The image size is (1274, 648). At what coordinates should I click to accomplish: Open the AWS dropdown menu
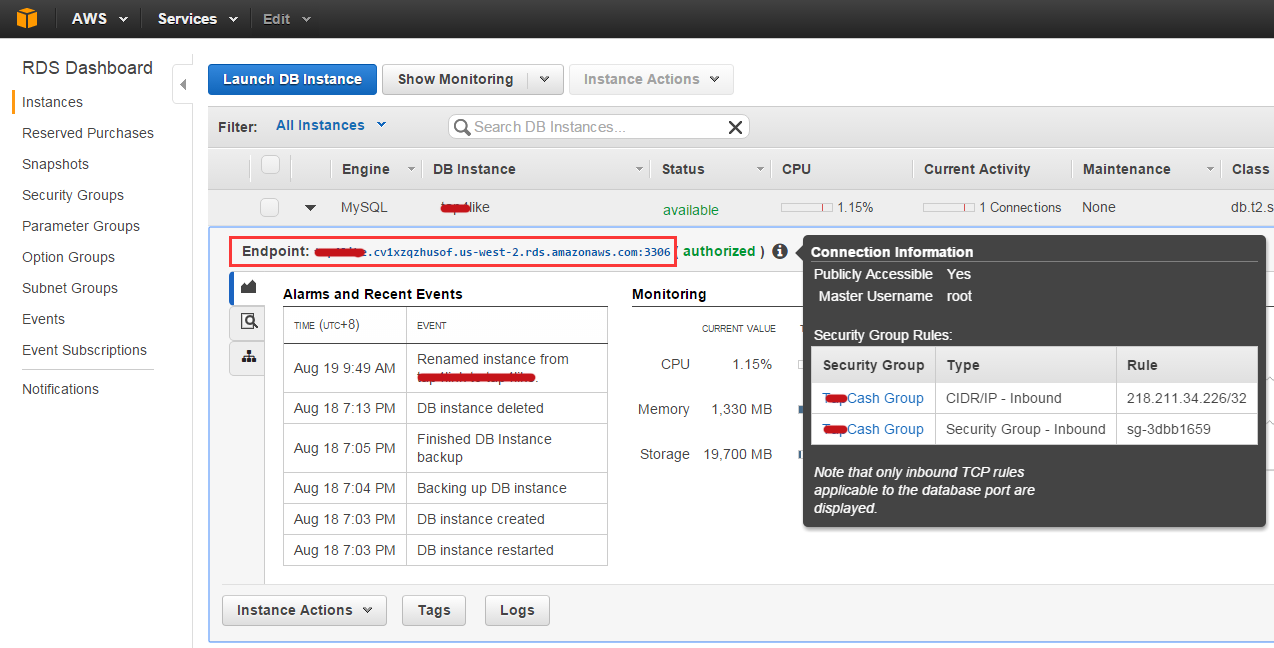100,19
